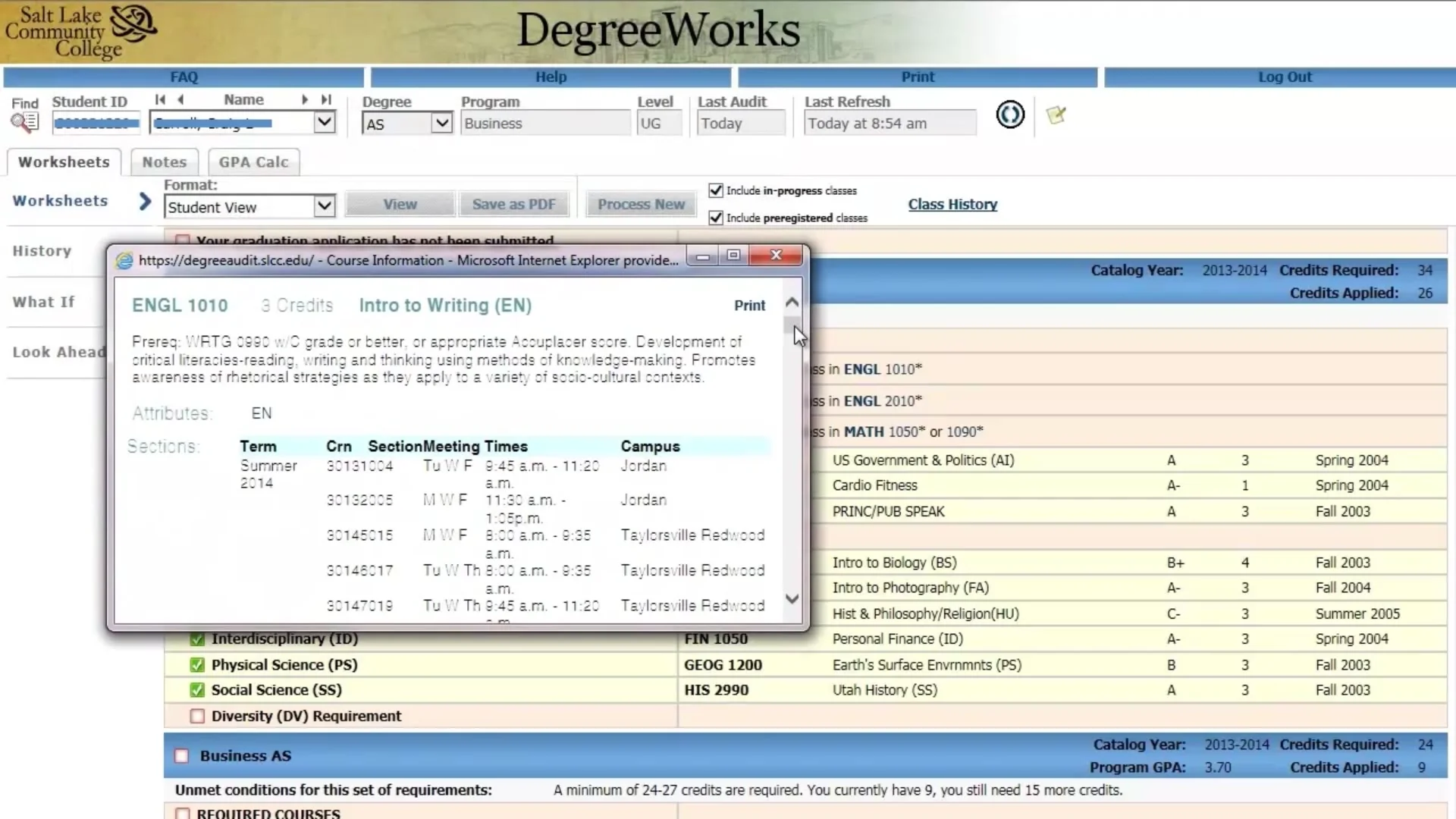
Task: Open the Format dropdown showing Student View
Action: (x=324, y=206)
